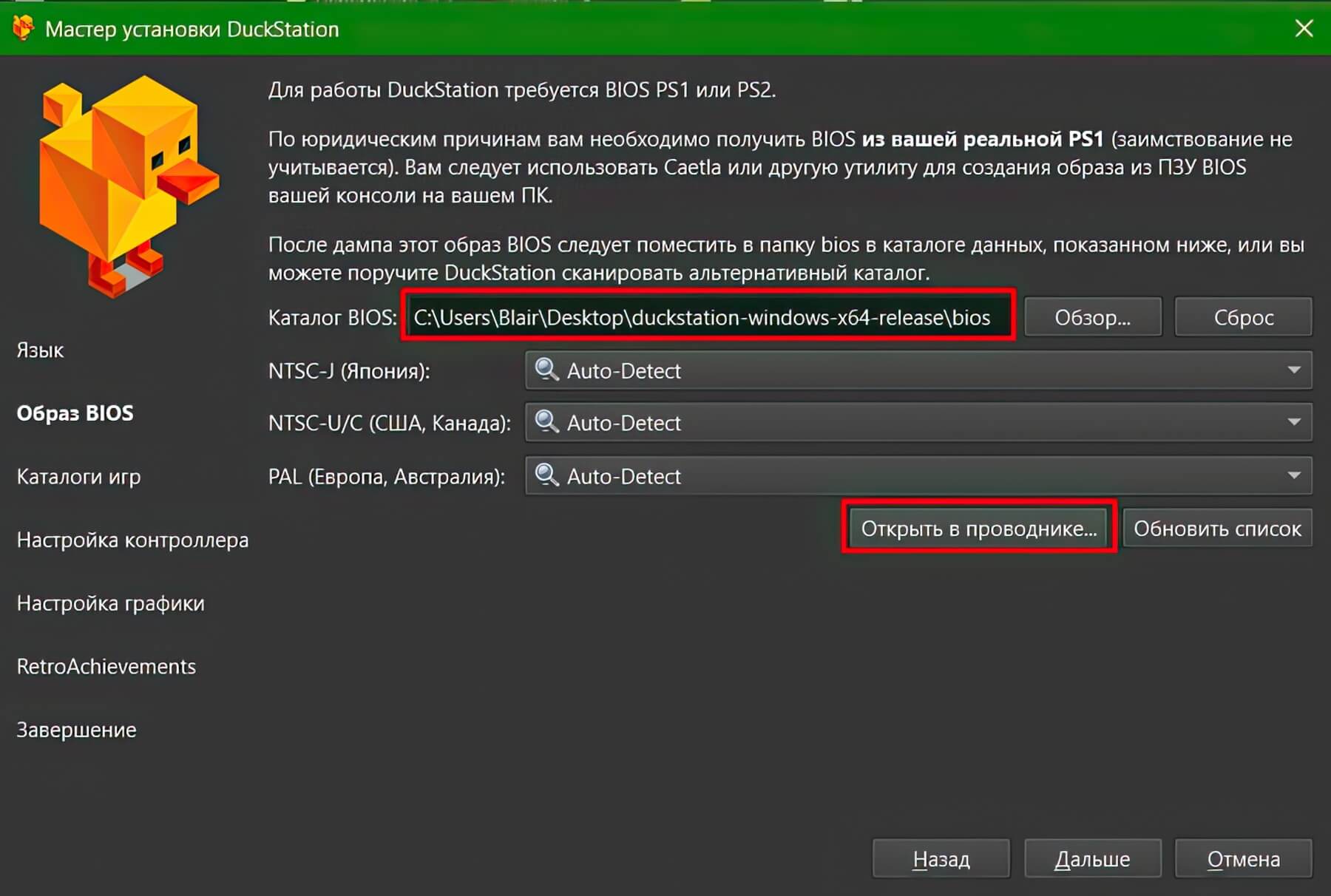Select RetroAchievements in sidebar

point(106,666)
